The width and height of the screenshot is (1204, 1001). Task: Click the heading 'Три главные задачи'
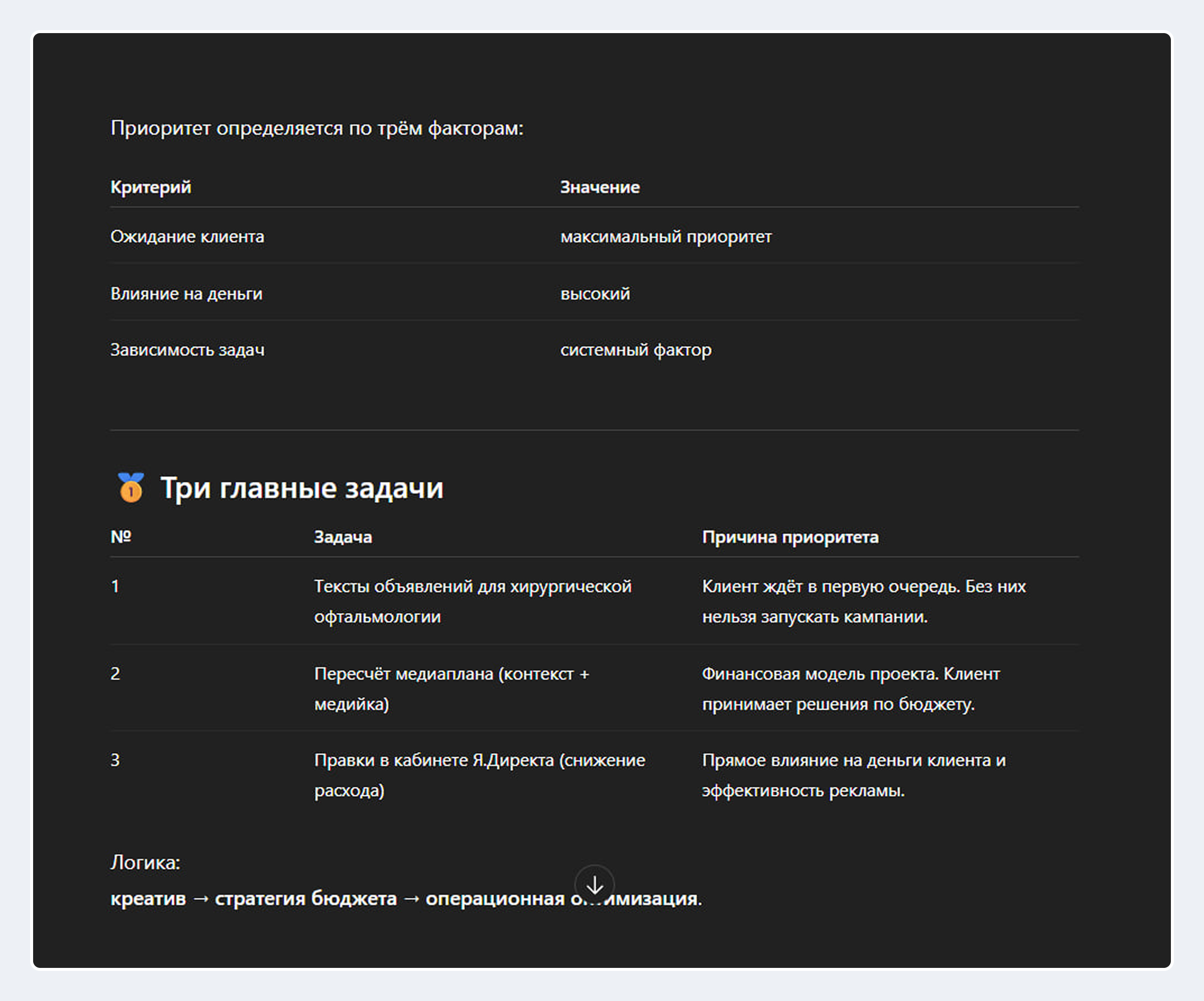(x=302, y=488)
